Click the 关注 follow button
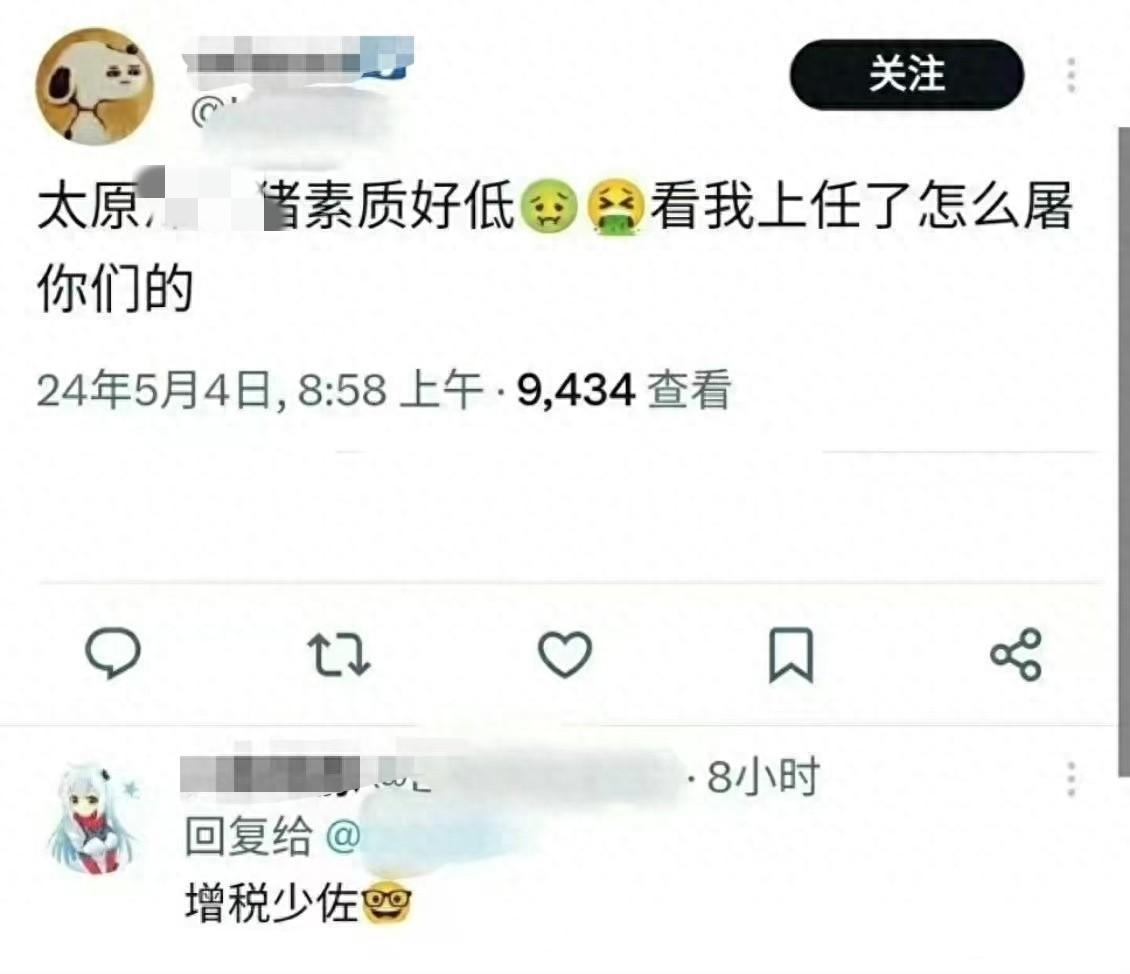This screenshot has width=1130, height=974. tap(907, 74)
